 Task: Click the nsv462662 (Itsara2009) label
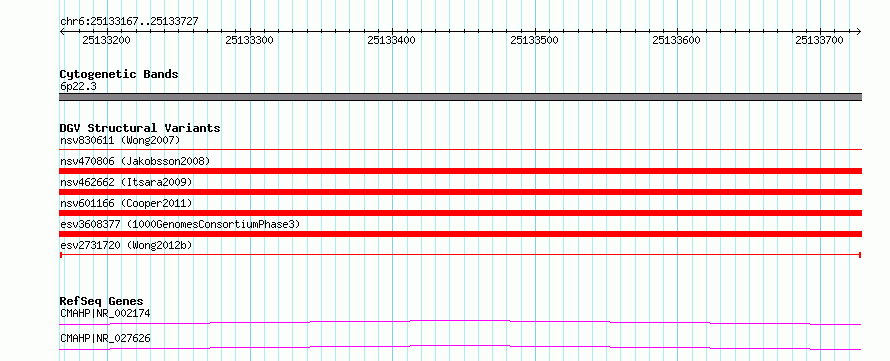pos(126,182)
